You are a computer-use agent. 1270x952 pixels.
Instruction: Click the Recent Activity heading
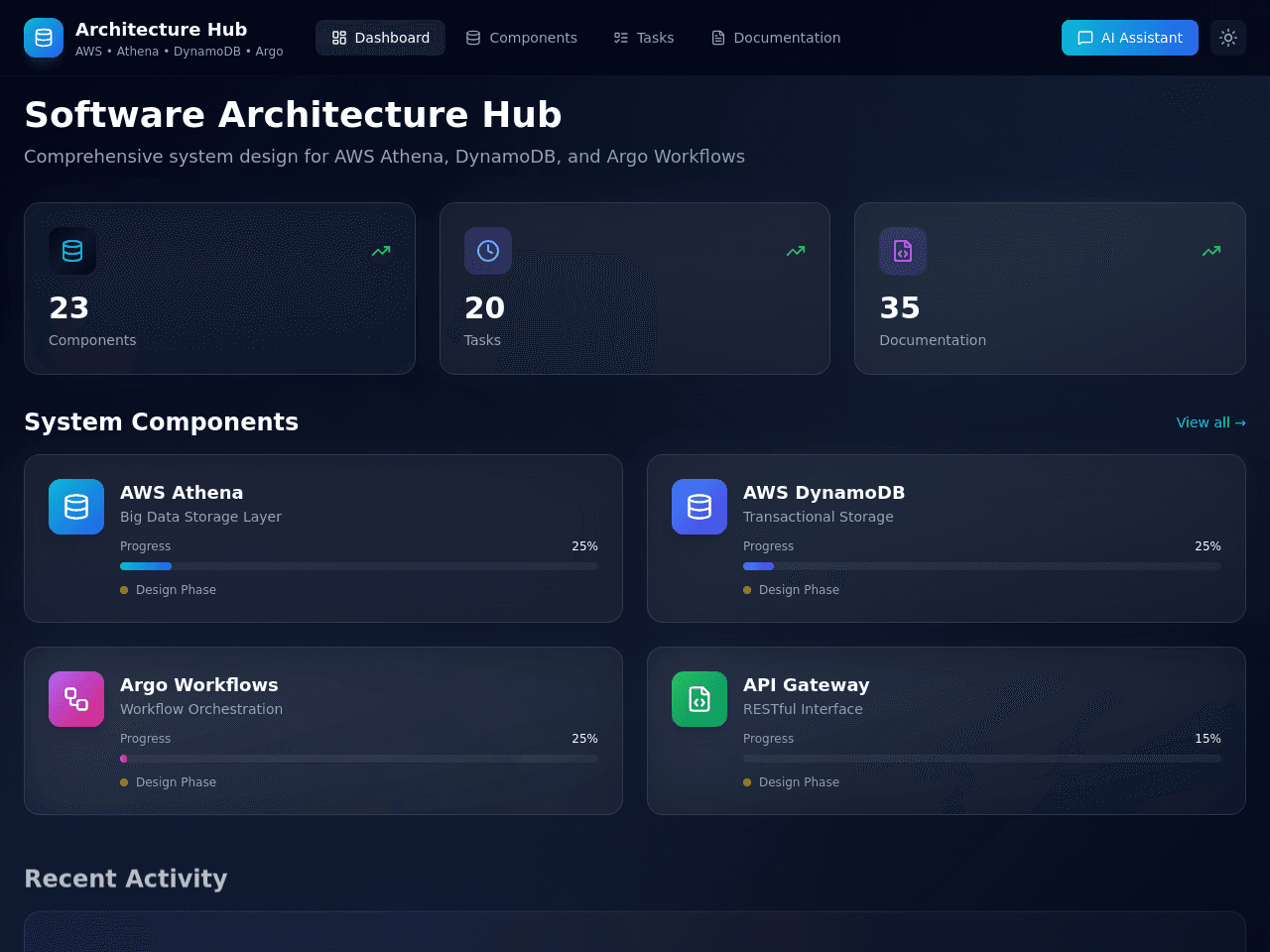coord(126,879)
